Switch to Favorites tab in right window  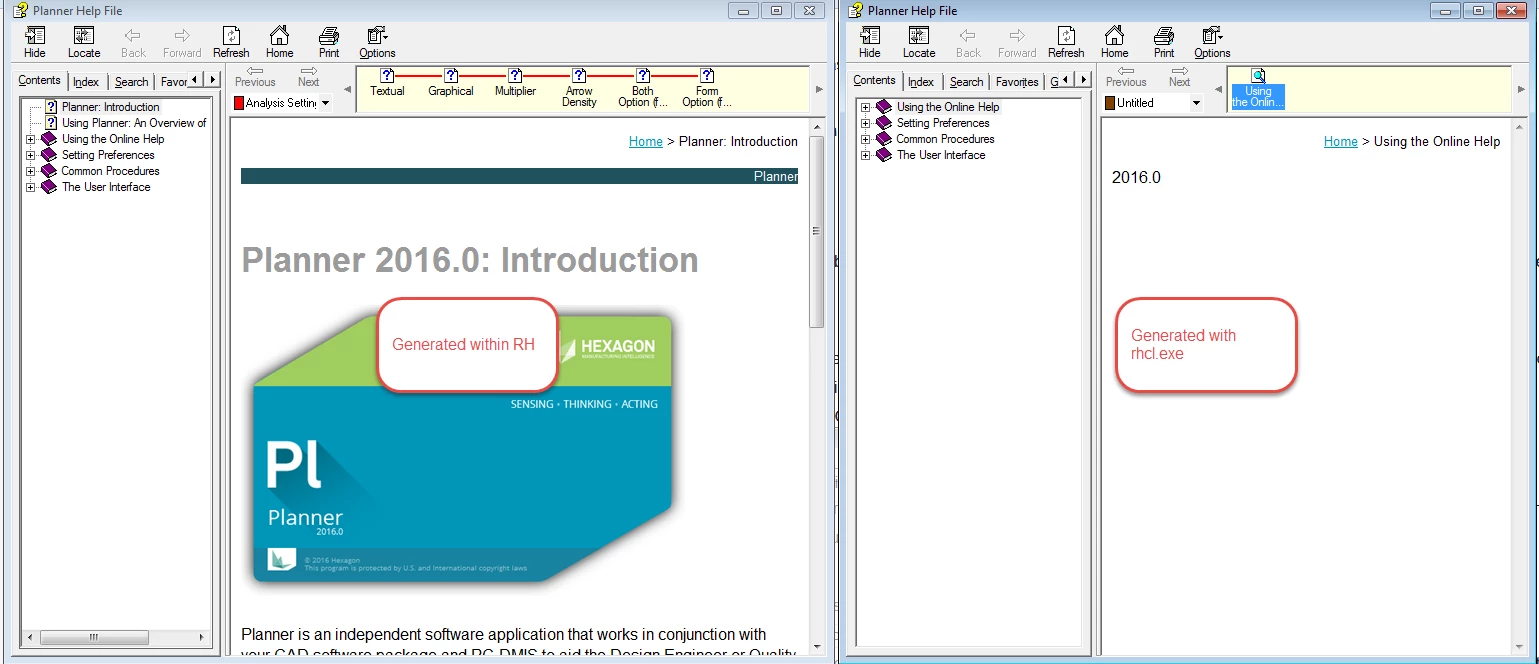click(1017, 82)
